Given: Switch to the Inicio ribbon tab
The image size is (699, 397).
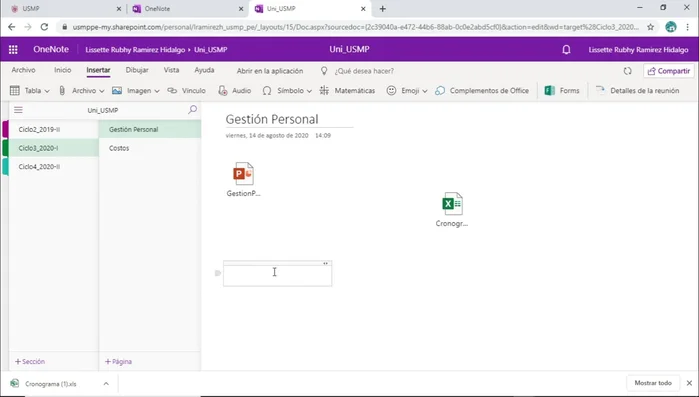Looking at the screenshot, I should click(62, 70).
